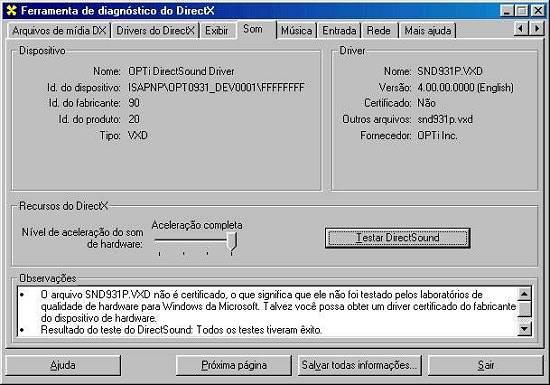Click the DirectX icon in the title bar
The image size is (550, 385).
click(x=12, y=11)
